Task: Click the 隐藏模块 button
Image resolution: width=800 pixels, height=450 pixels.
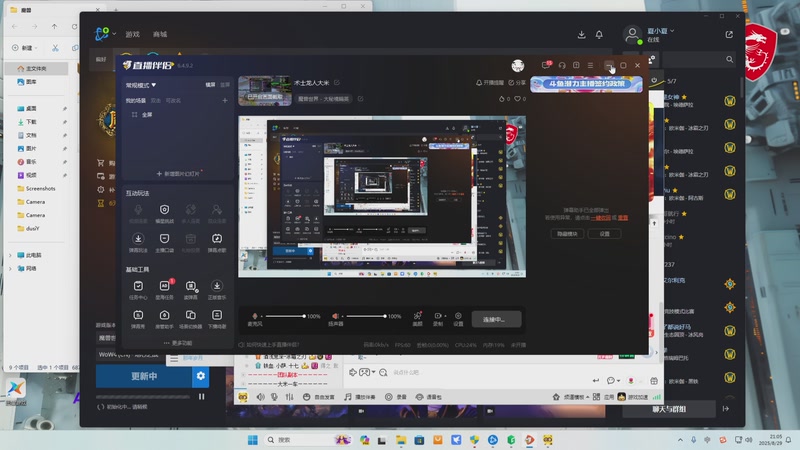Action: (567, 234)
